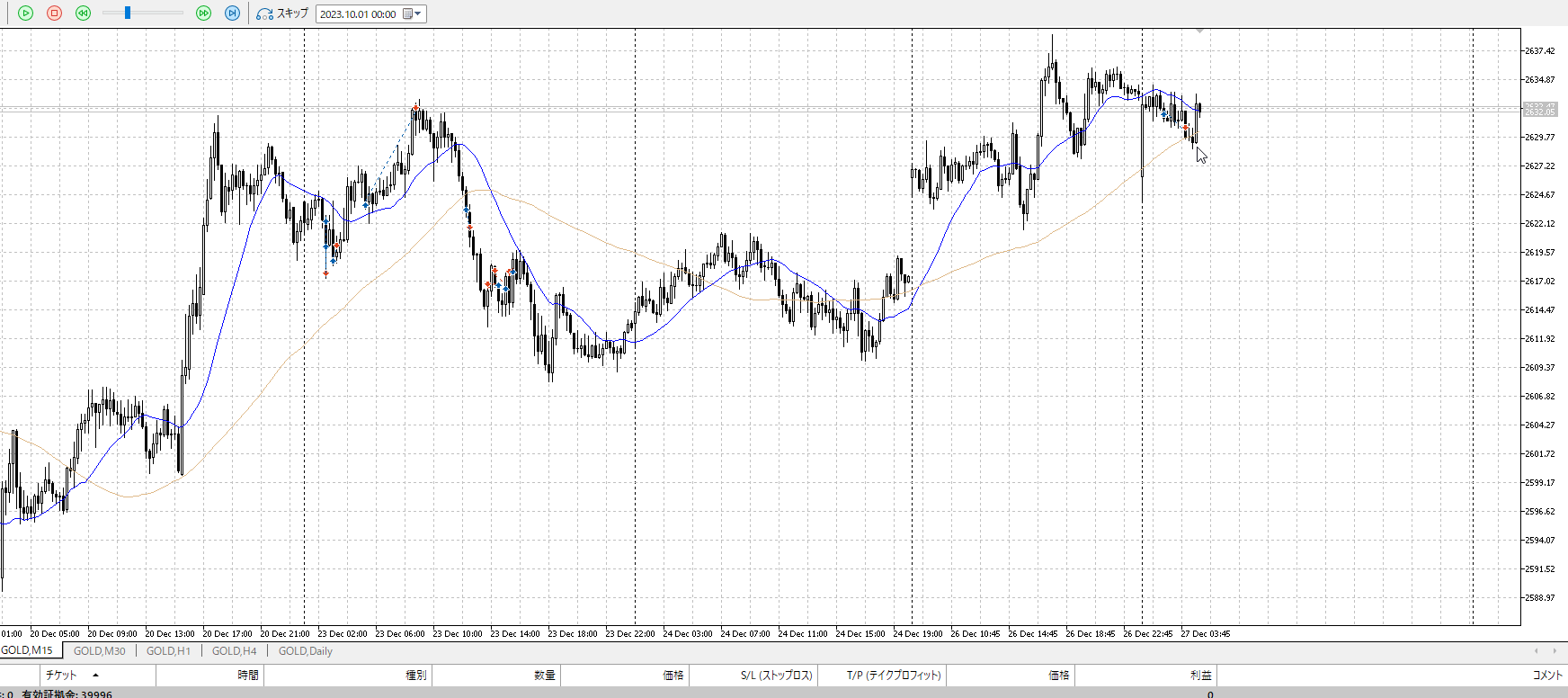Switch to the GOLD,H1 chart tab

(x=168, y=651)
